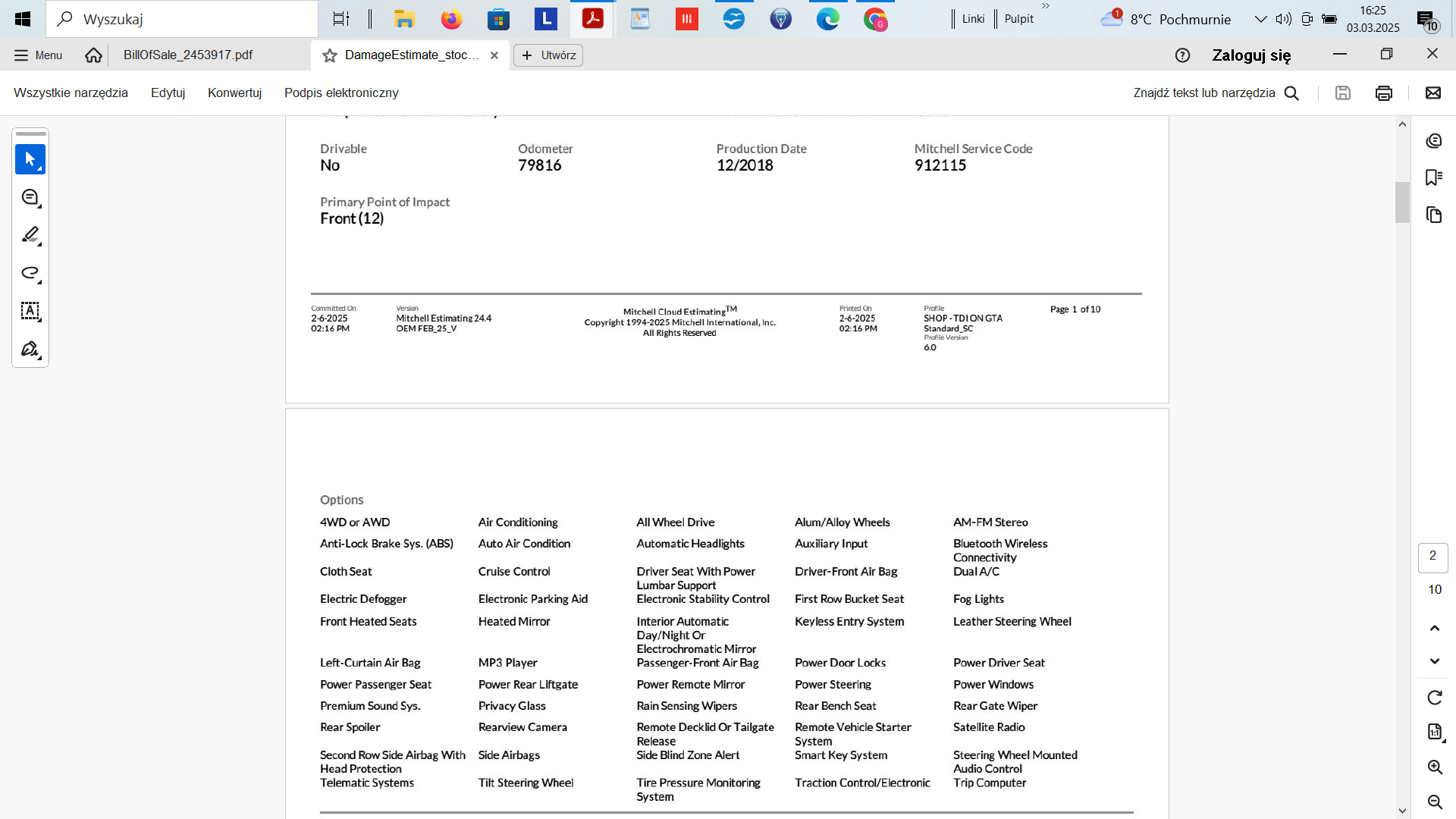
Task: Open the weather widget 8°C Pochmurnie
Action: tap(1166, 19)
